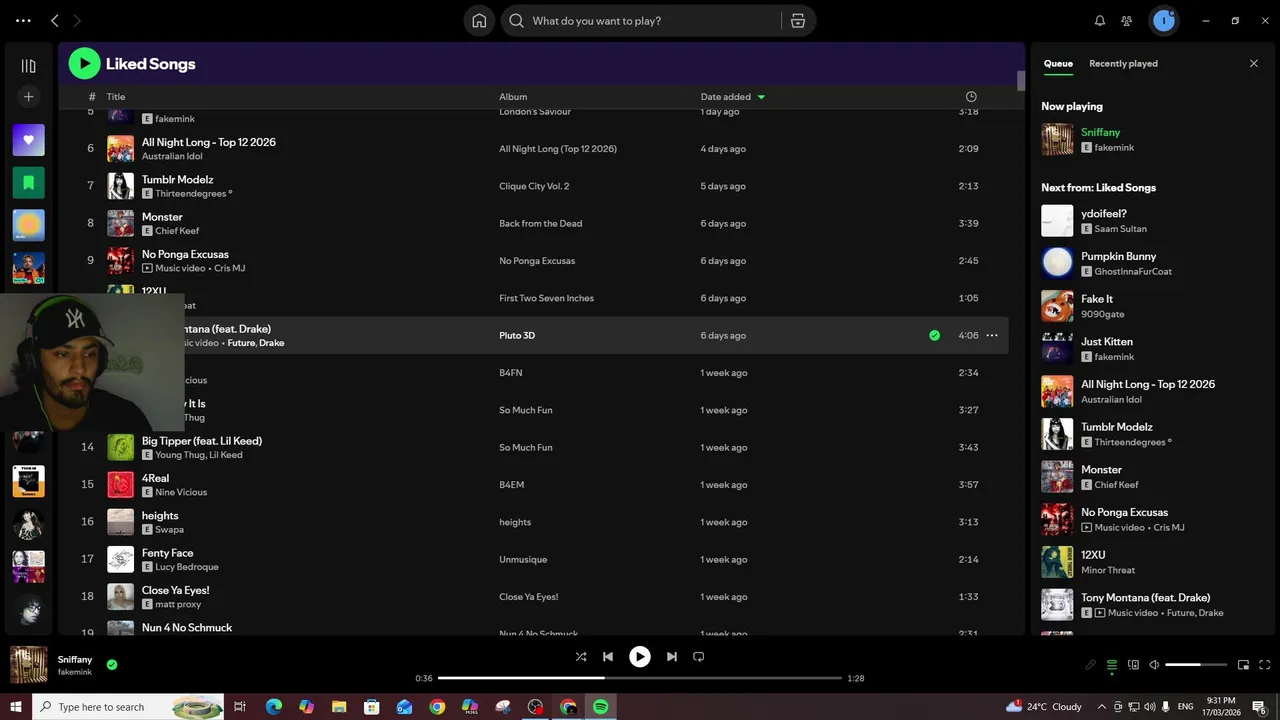Create a playlist with the plus button
The image size is (1280, 720).
pyautogui.click(x=28, y=97)
